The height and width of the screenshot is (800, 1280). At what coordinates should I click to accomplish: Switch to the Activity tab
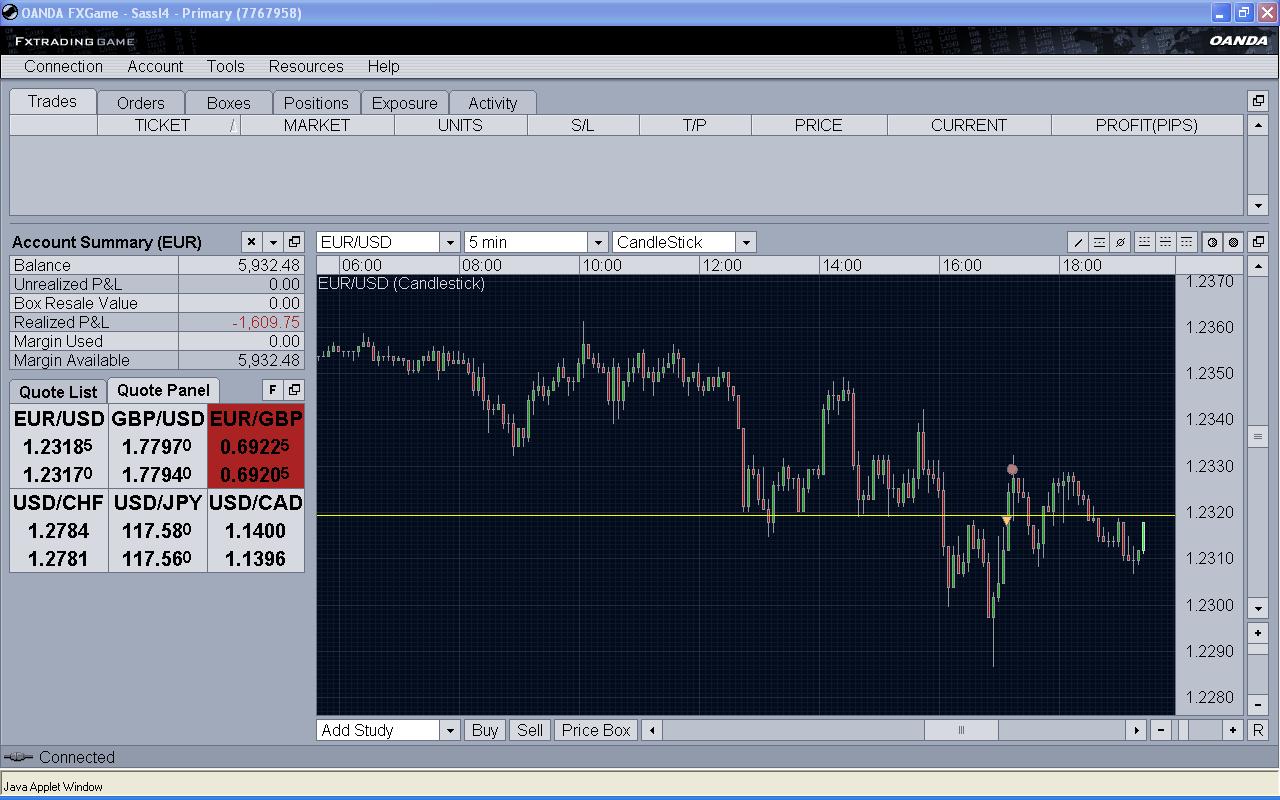click(492, 103)
